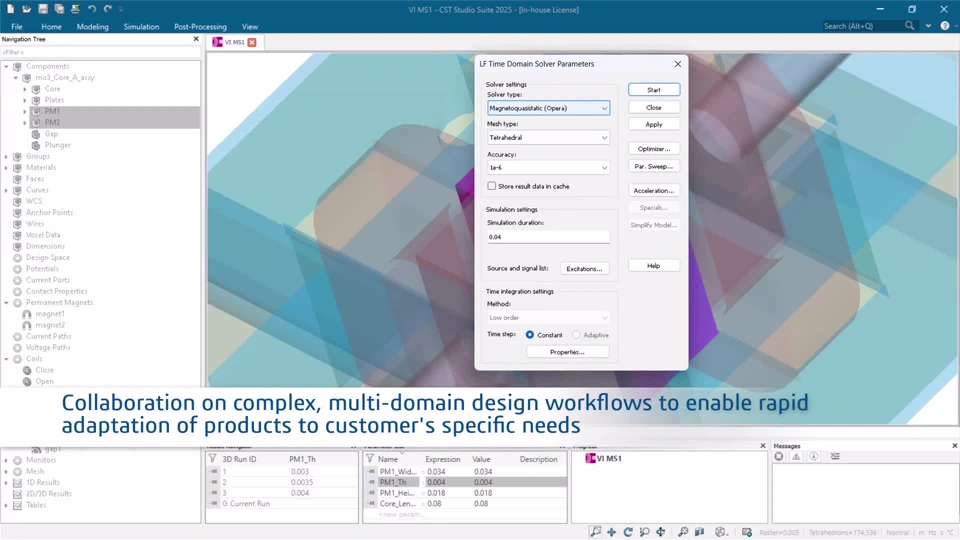Expand the Groups tree node

coord(7,156)
